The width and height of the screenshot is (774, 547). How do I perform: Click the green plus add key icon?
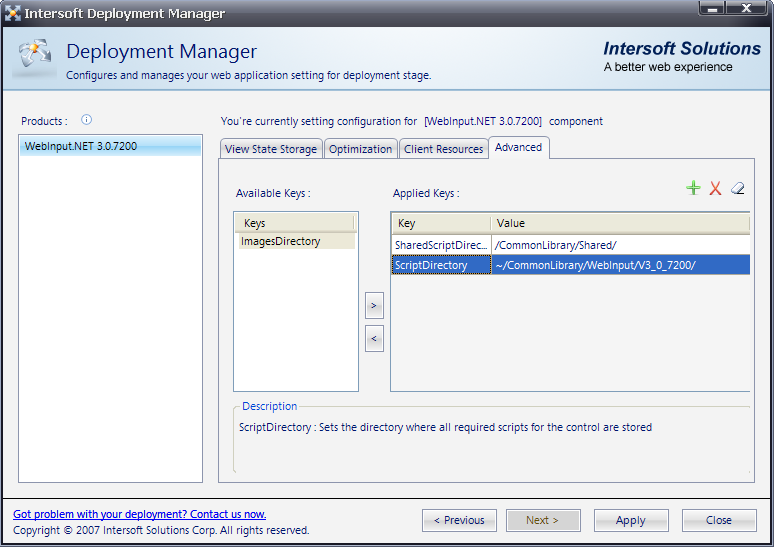[693, 188]
